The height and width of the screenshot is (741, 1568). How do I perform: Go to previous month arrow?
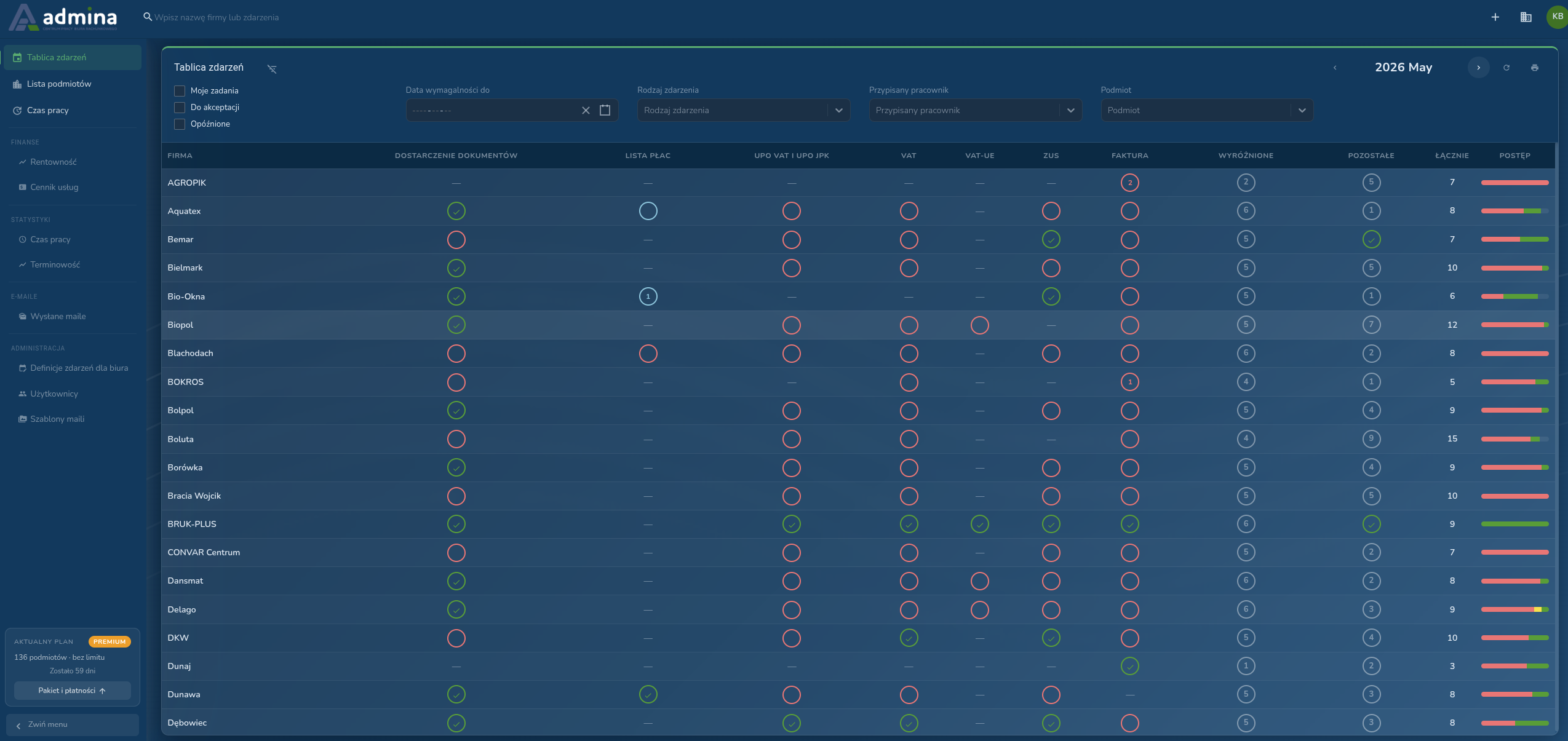(x=1335, y=68)
